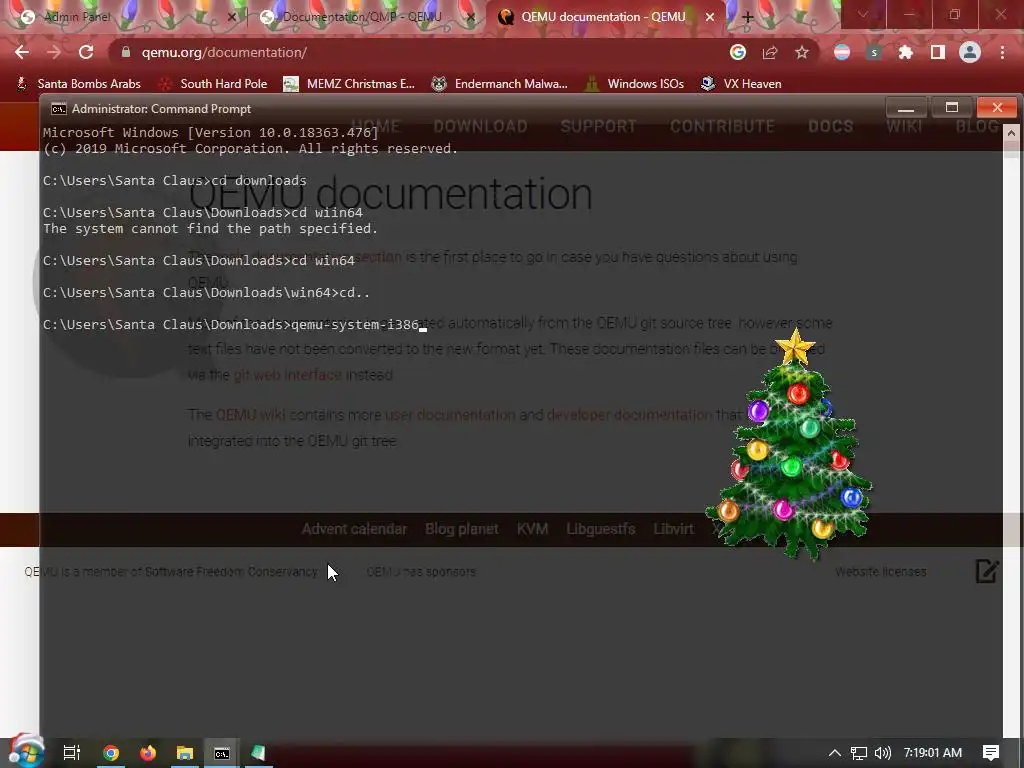Launch Firefox from the taskbar
This screenshot has width=1024, height=768.
click(148, 753)
